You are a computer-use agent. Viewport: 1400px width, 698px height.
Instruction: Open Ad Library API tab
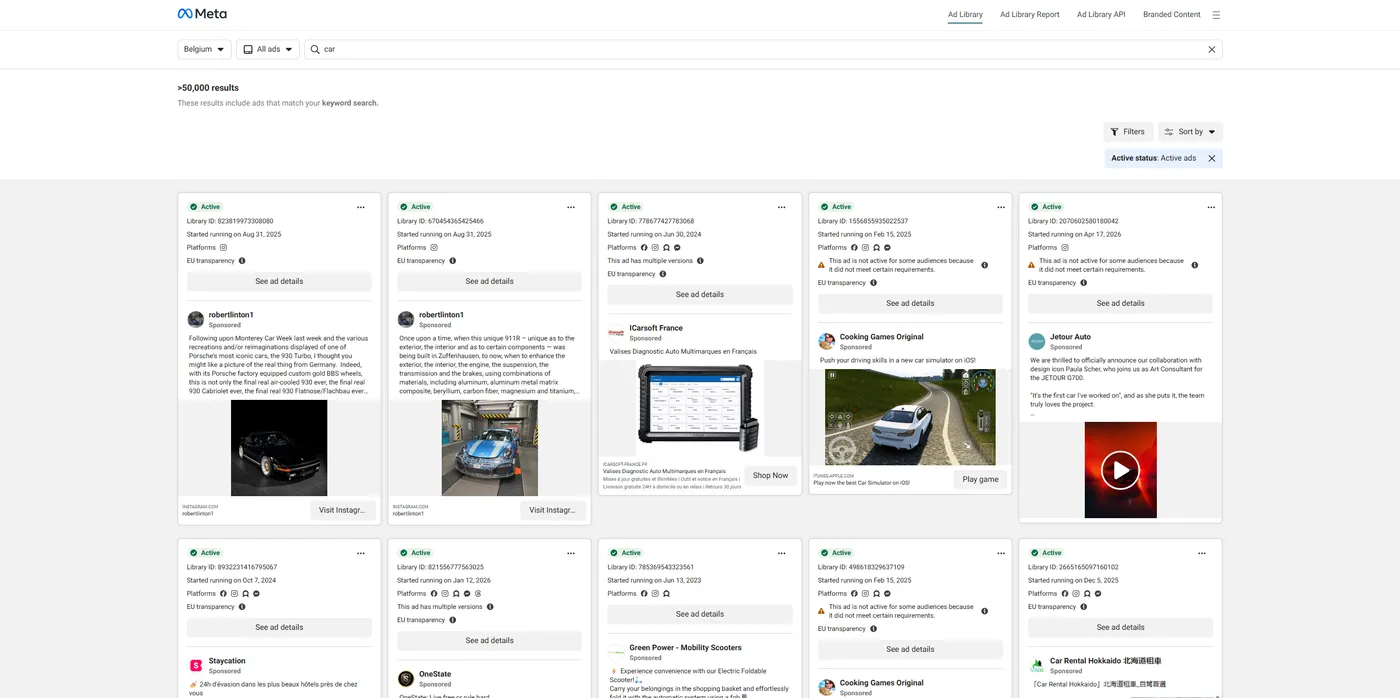pos(1101,15)
